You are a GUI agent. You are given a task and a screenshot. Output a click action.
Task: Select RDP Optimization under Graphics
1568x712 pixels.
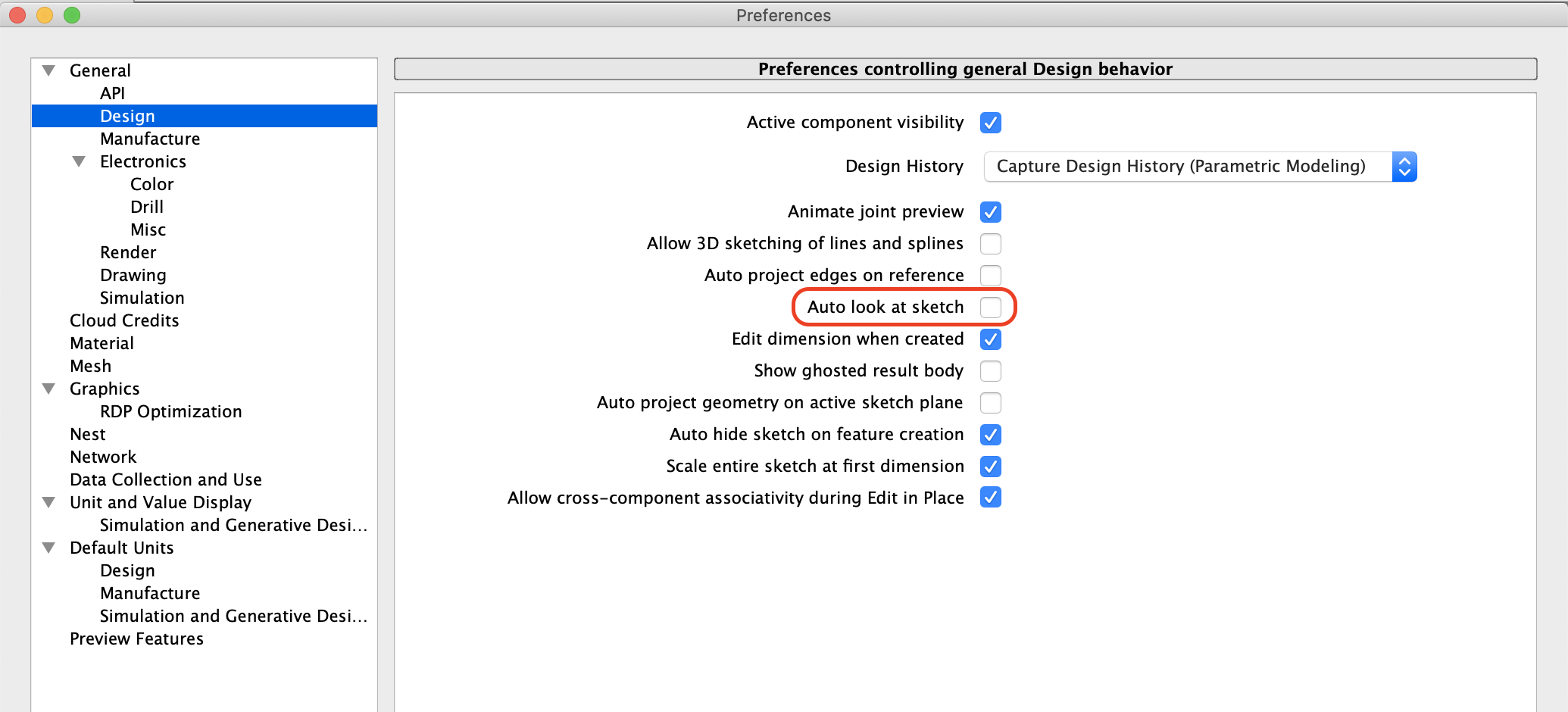(170, 411)
